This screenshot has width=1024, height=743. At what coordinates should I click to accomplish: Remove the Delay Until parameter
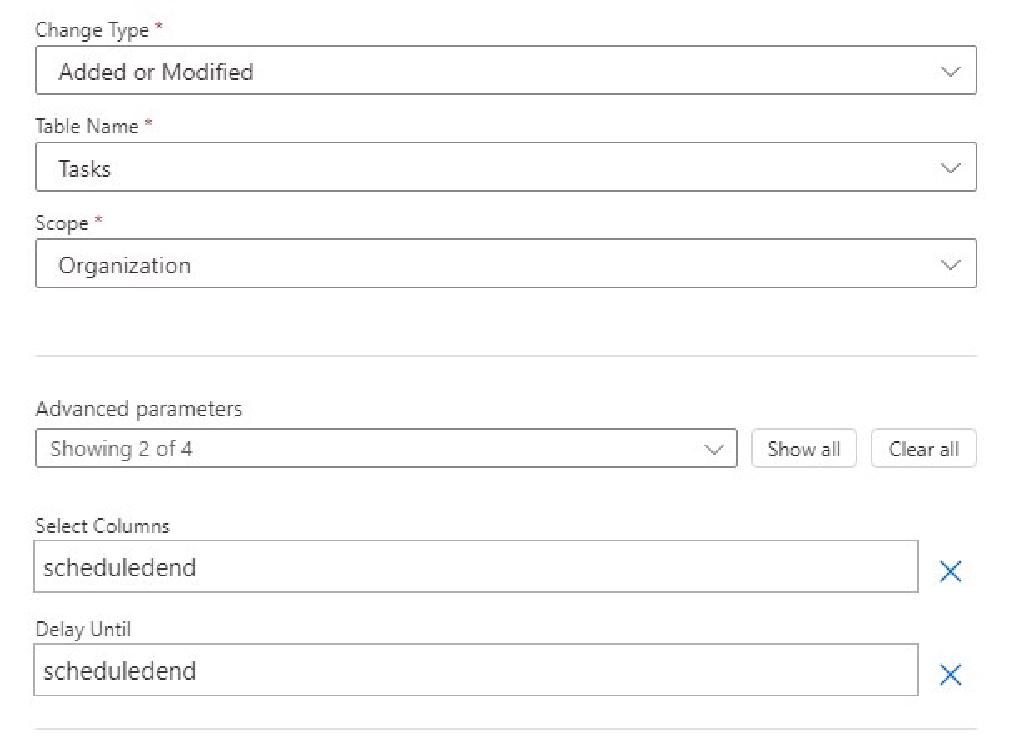(950, 675)
